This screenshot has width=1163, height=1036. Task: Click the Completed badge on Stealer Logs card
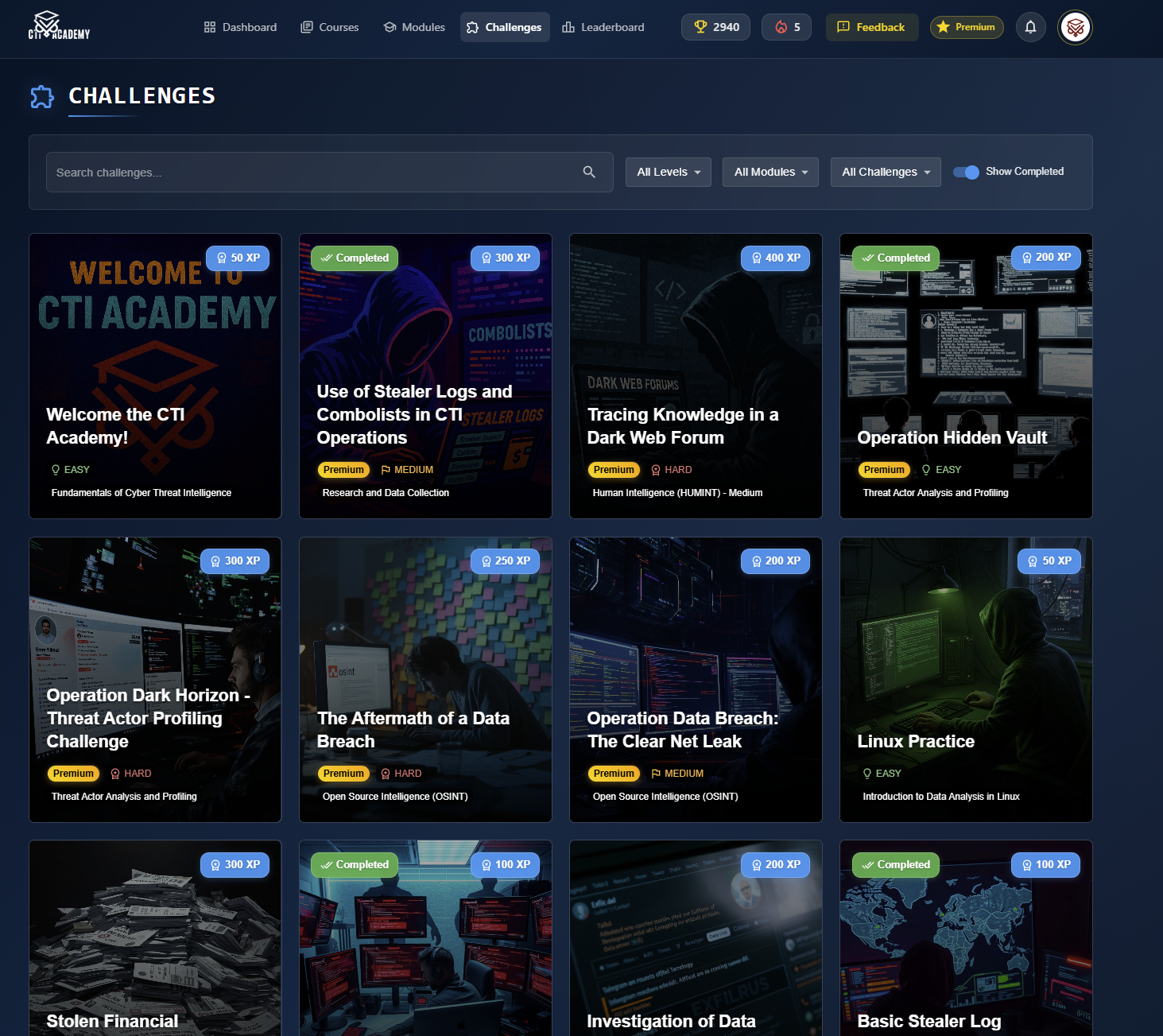point(355,258)
